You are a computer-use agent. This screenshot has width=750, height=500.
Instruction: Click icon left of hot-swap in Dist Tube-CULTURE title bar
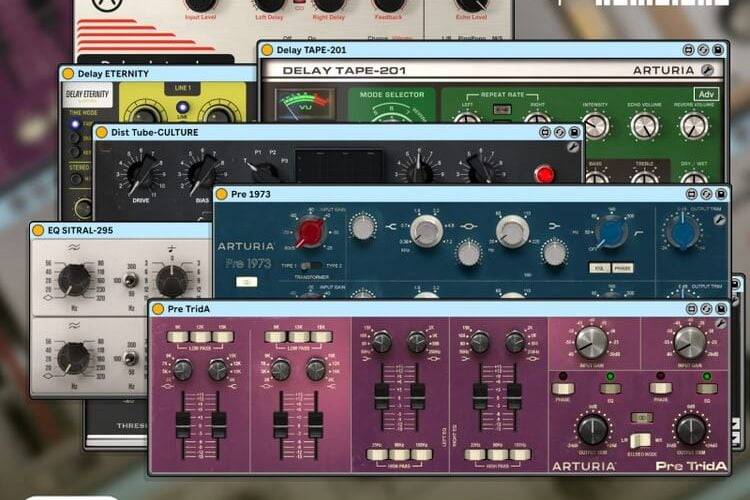[x=545, y=132]
